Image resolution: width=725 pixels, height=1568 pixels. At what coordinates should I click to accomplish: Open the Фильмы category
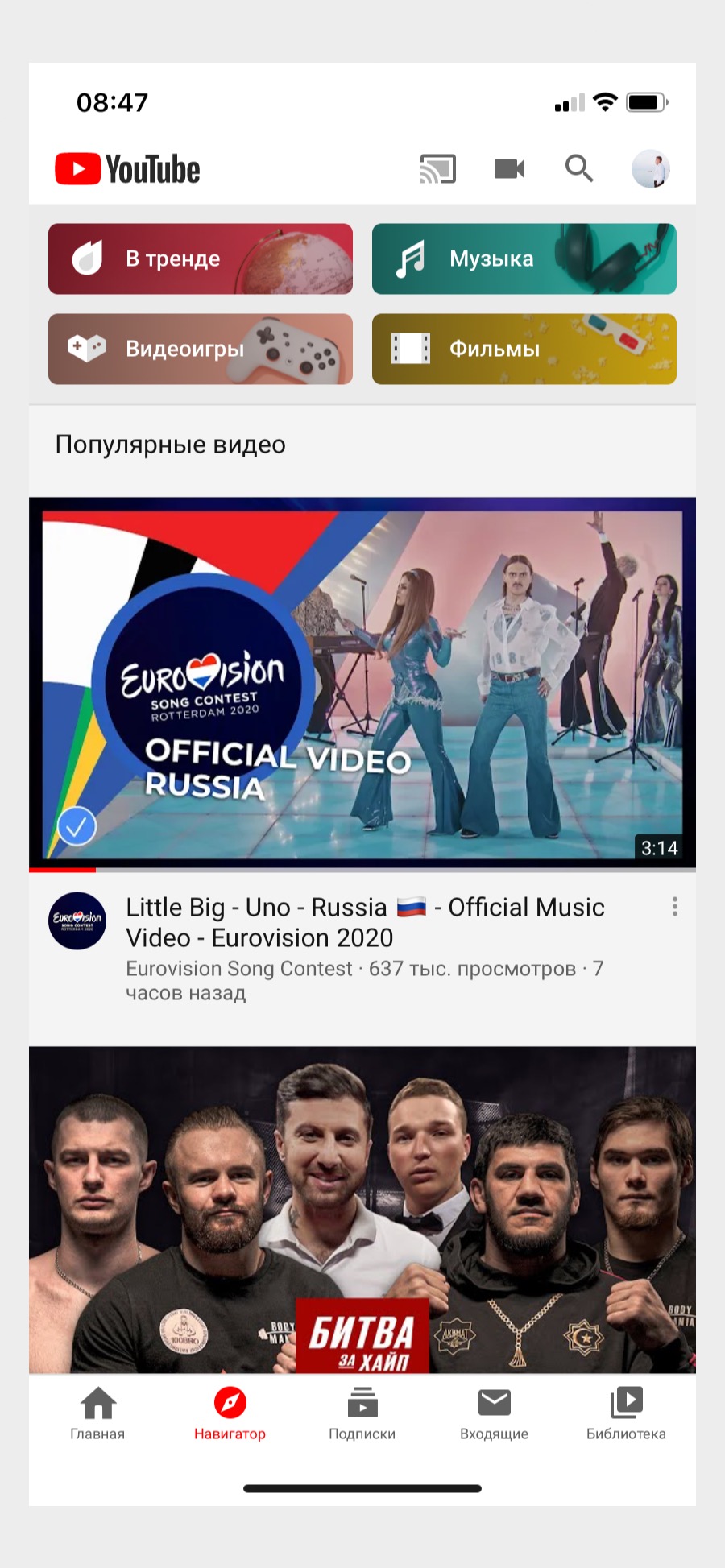coord(524,349)
